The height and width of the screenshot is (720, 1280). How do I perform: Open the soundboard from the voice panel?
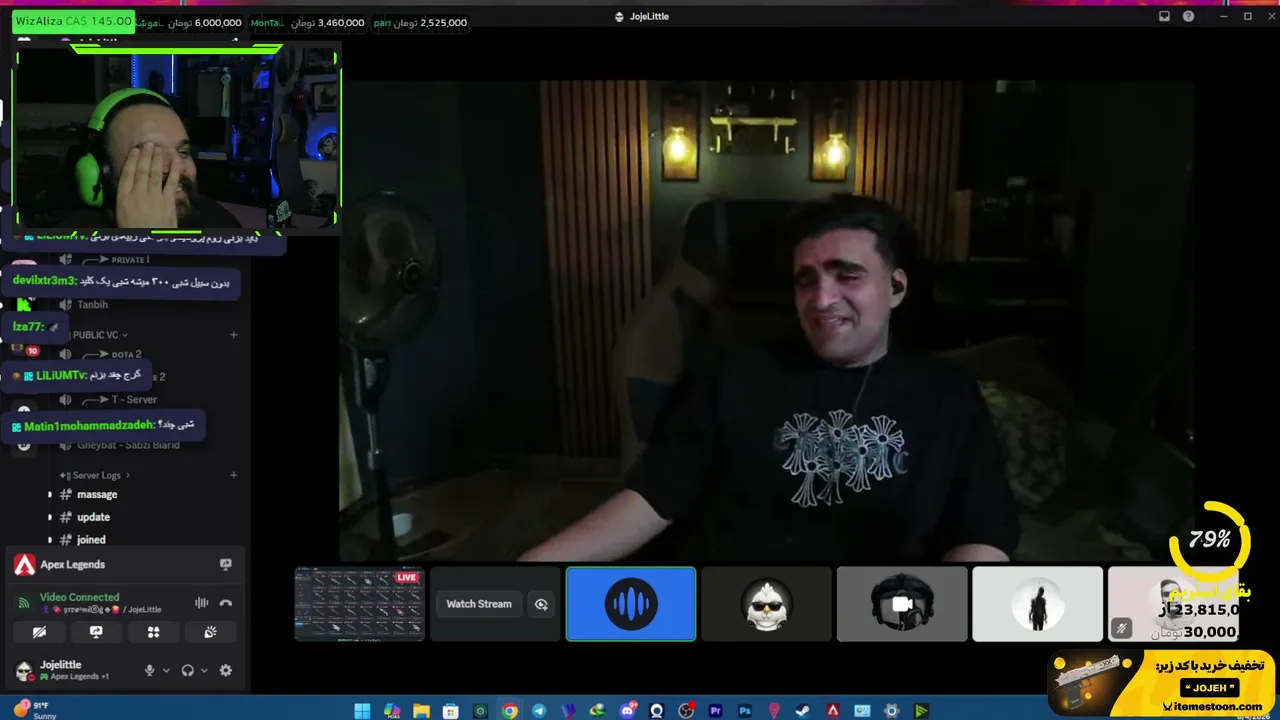210,632
